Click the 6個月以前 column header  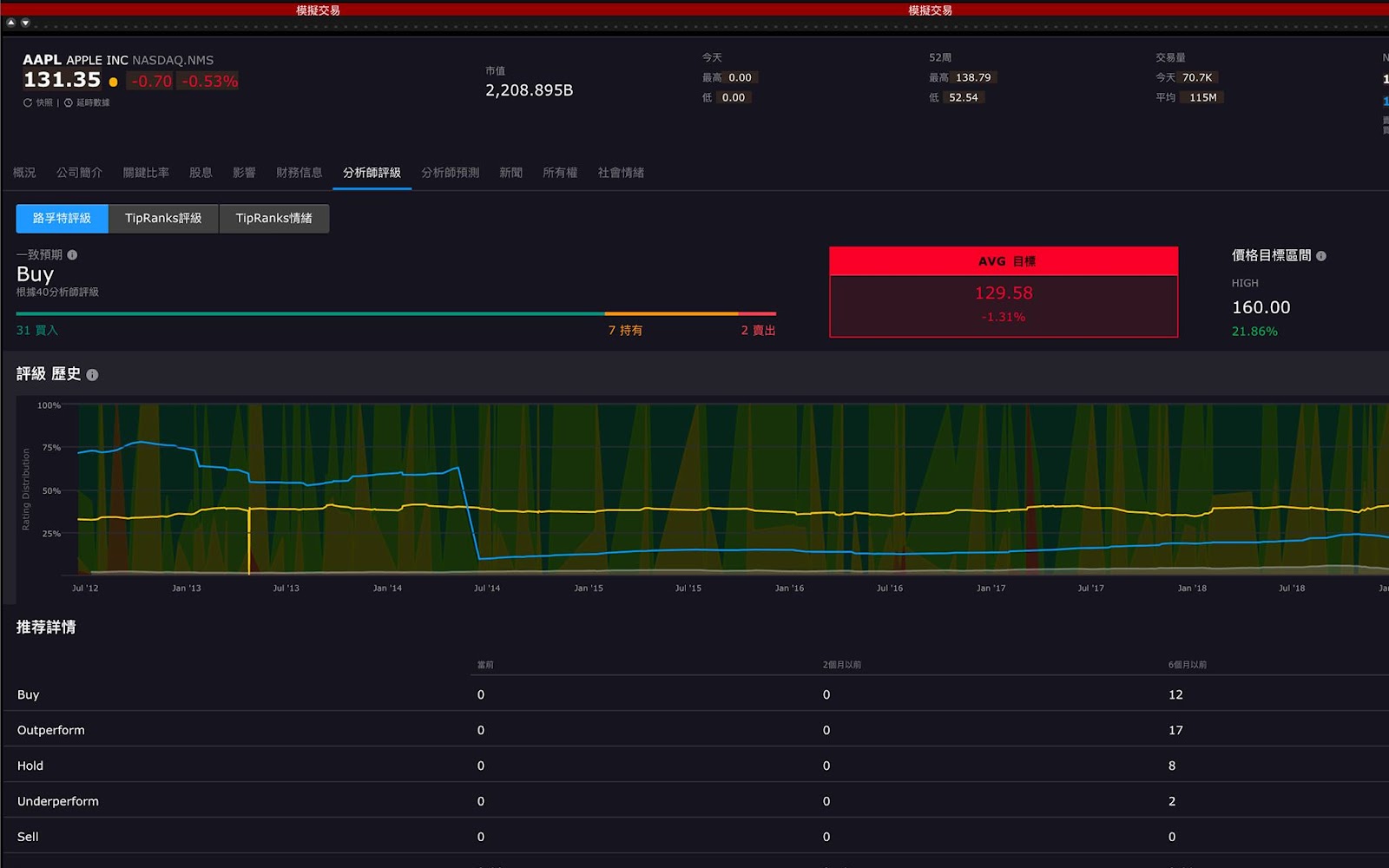click(1188, 665)
